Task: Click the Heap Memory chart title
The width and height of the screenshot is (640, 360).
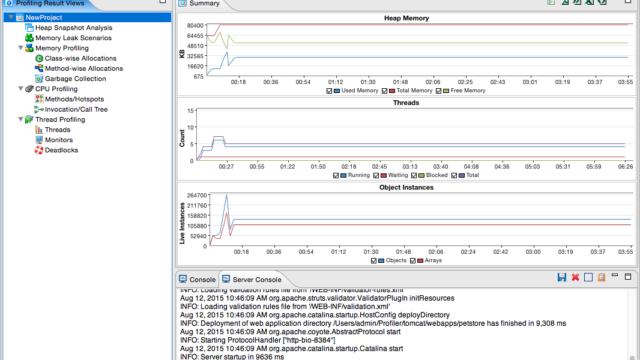Action: (407, 18)
